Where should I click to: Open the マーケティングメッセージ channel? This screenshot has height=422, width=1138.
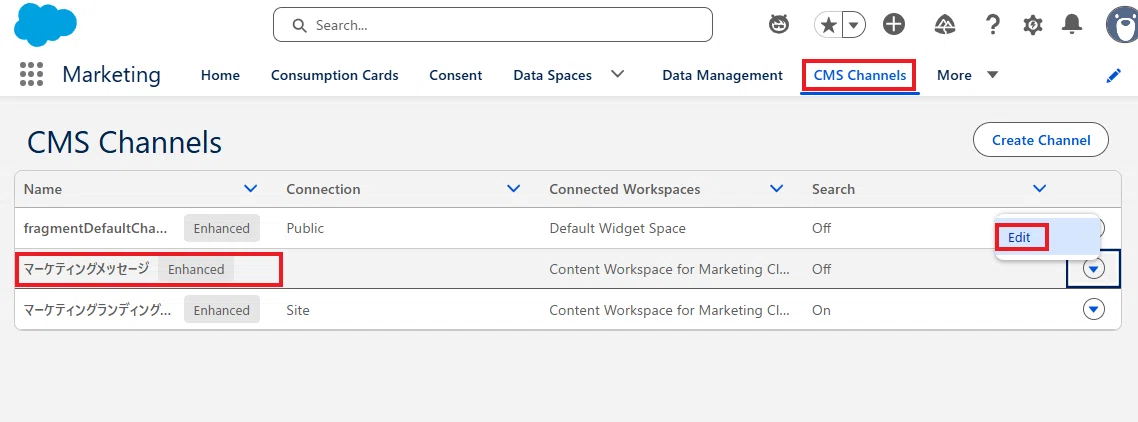coord(86,269)
